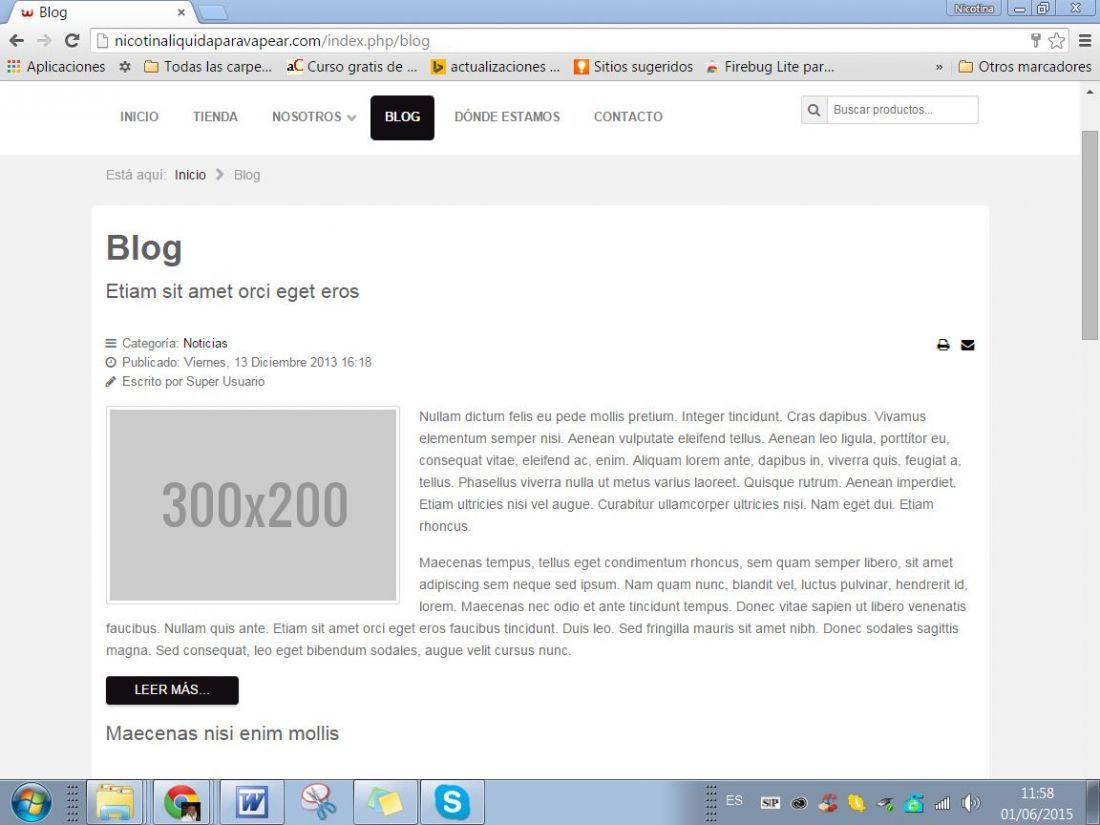Open Microsoft Word from the taskbar
Screen dimensions: 1100x825
click(252, 802)
